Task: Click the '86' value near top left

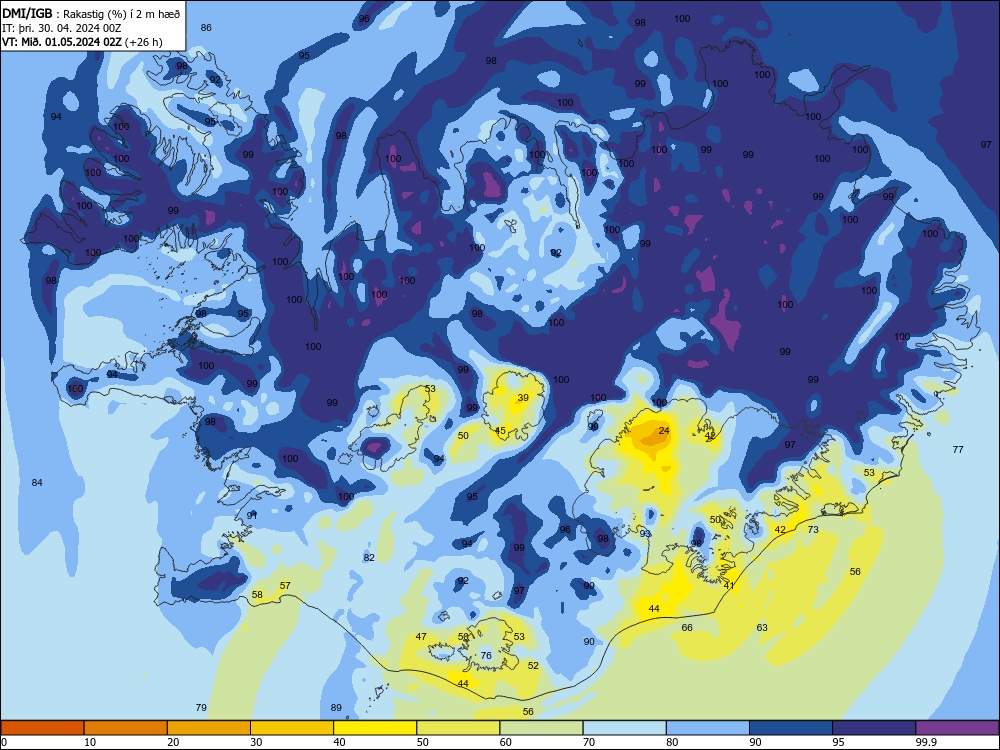Action: click(x=206, y=27)
